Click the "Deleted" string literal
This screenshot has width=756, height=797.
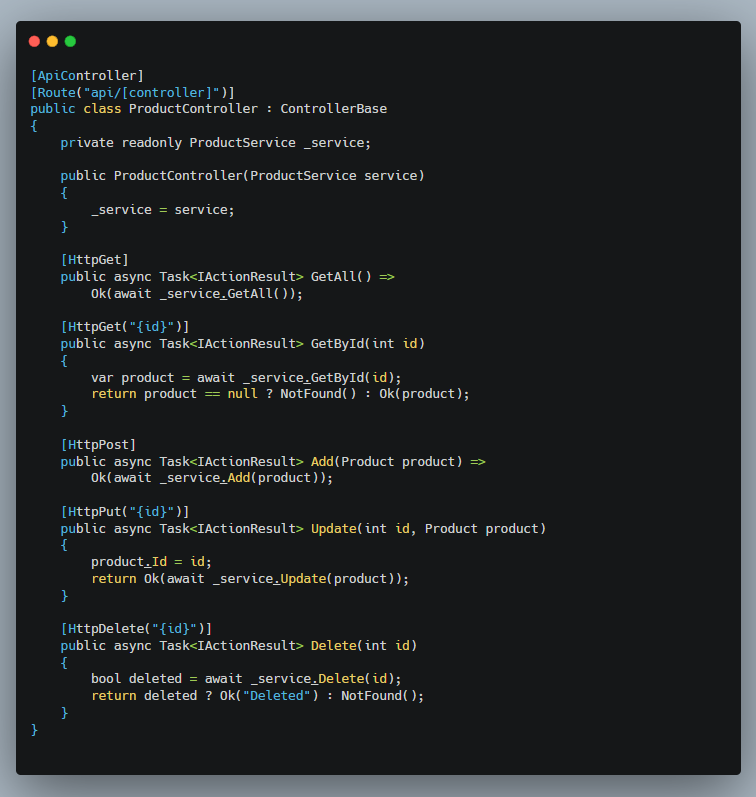pos(277,696)
